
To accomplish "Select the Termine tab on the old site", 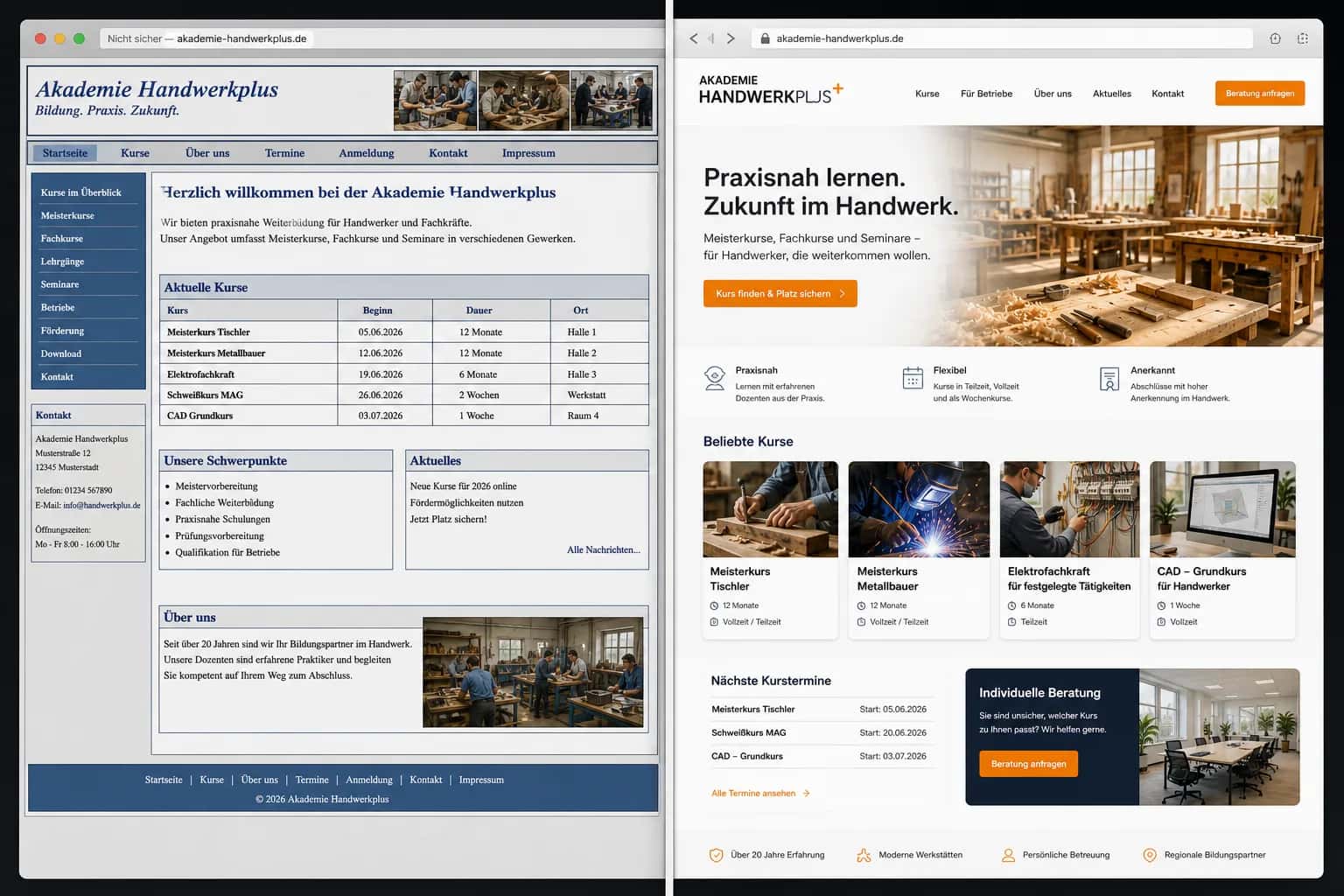I will coord(284,153).
